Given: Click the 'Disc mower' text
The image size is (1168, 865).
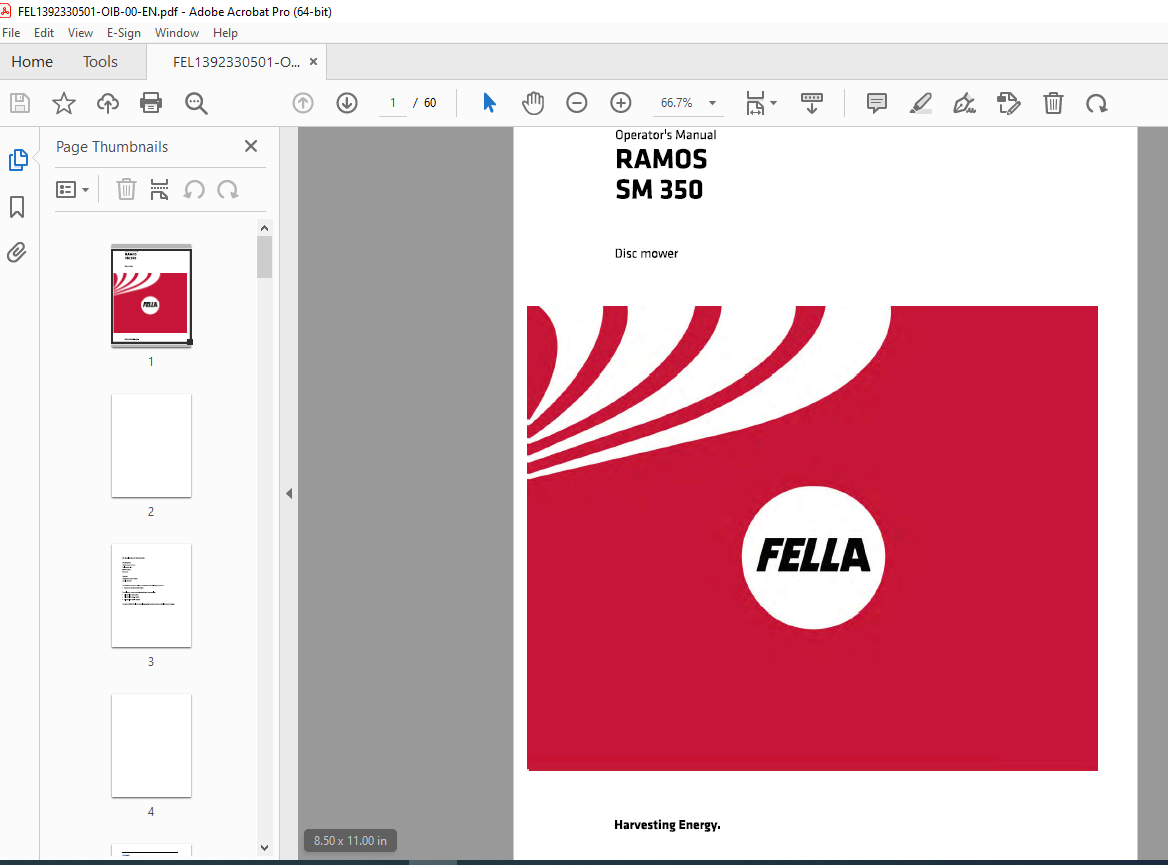Looking at the screenshot, I should click(647, 253).
